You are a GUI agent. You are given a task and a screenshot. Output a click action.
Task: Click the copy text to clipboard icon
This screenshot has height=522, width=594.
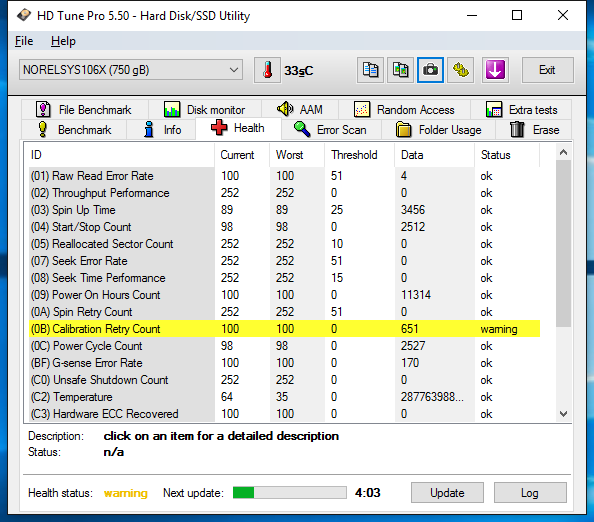point(370,70)
